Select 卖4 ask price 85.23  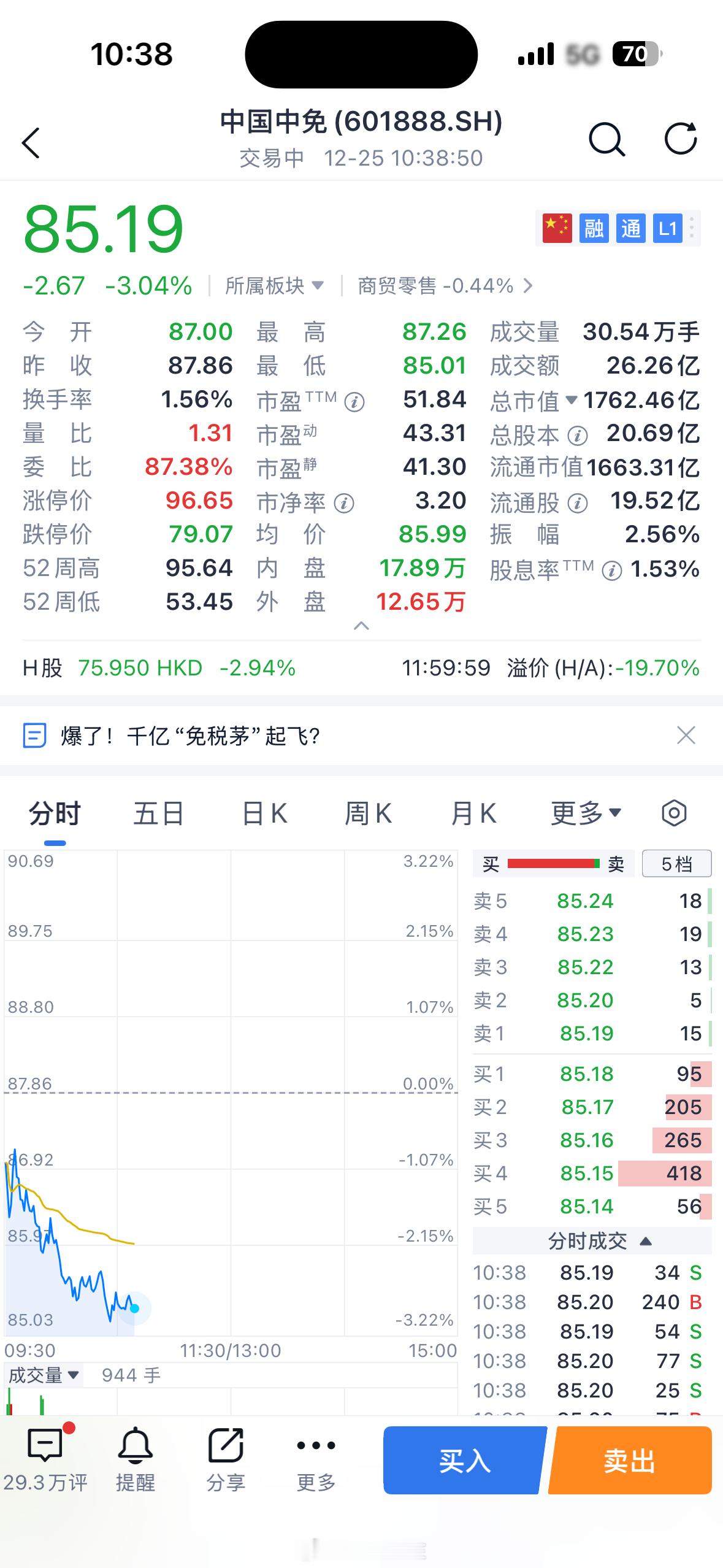(592, 934)
